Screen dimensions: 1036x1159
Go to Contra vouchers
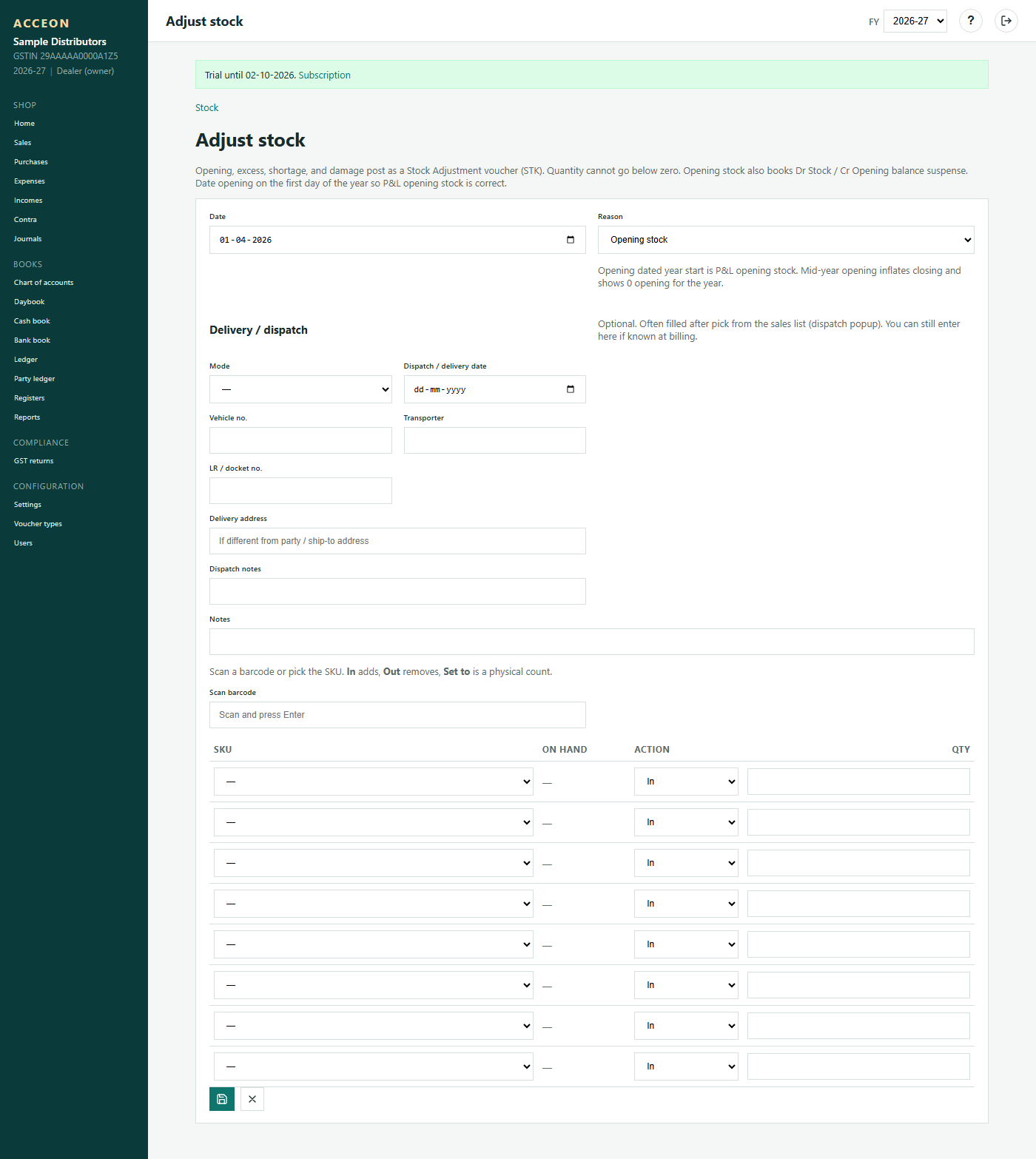[x=25, y=220]
